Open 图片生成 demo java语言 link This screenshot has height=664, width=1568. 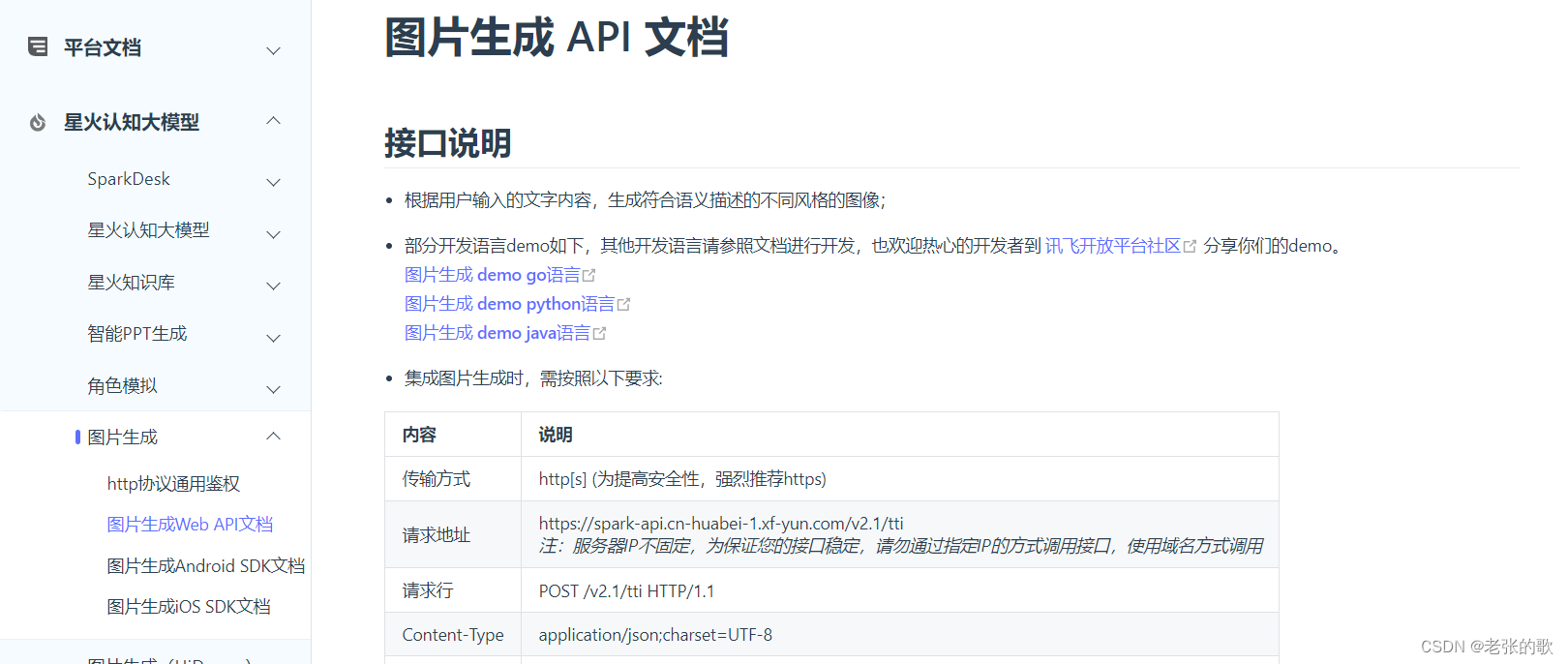pos(498,333)
